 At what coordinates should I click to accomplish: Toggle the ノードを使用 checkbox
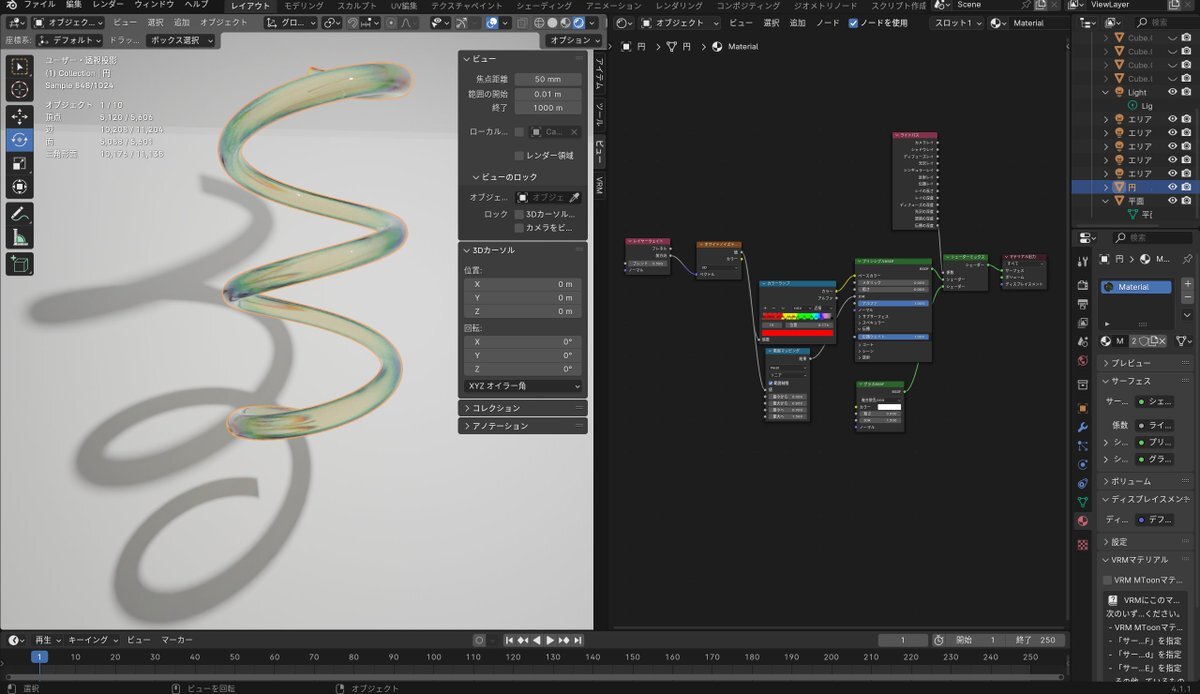point(853,22)
